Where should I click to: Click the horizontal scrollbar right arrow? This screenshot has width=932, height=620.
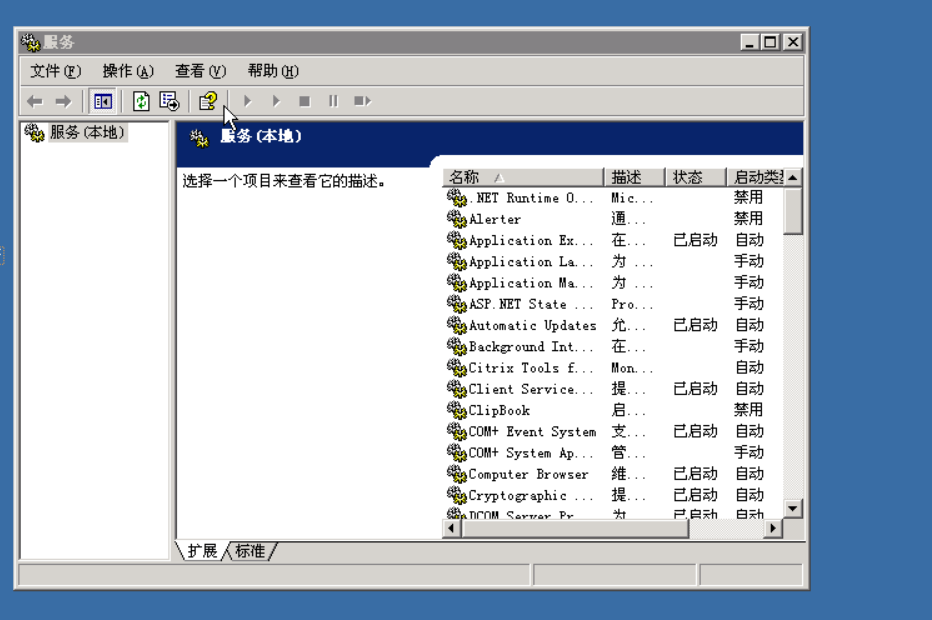pos(773,528)
